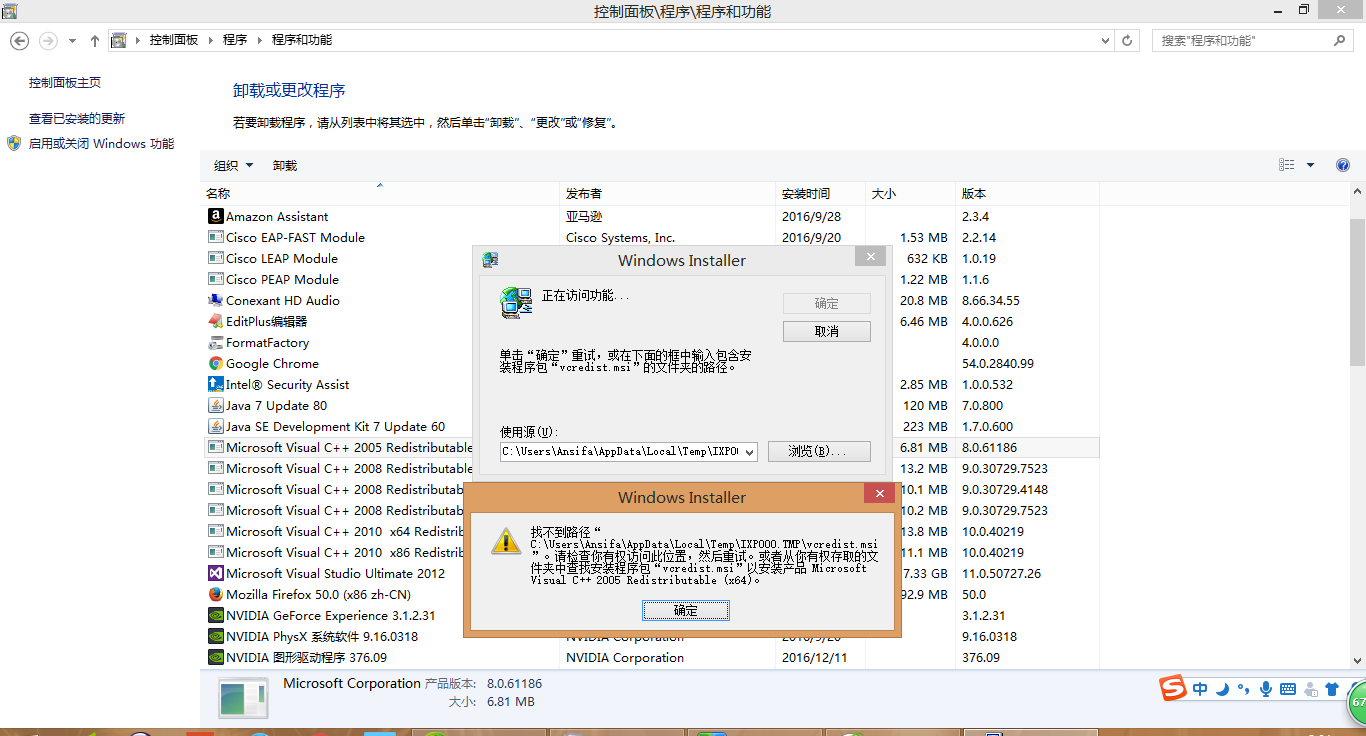Open the recent locations dropdown arrow
This screenshot has height=736, width=1366.
(x=72, y=40)
